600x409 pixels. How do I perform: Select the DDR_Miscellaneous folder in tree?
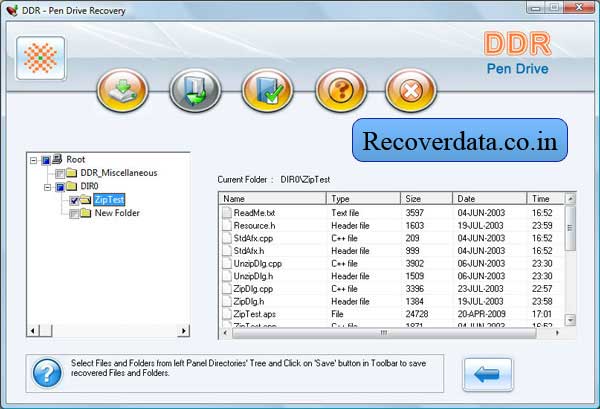119,173
